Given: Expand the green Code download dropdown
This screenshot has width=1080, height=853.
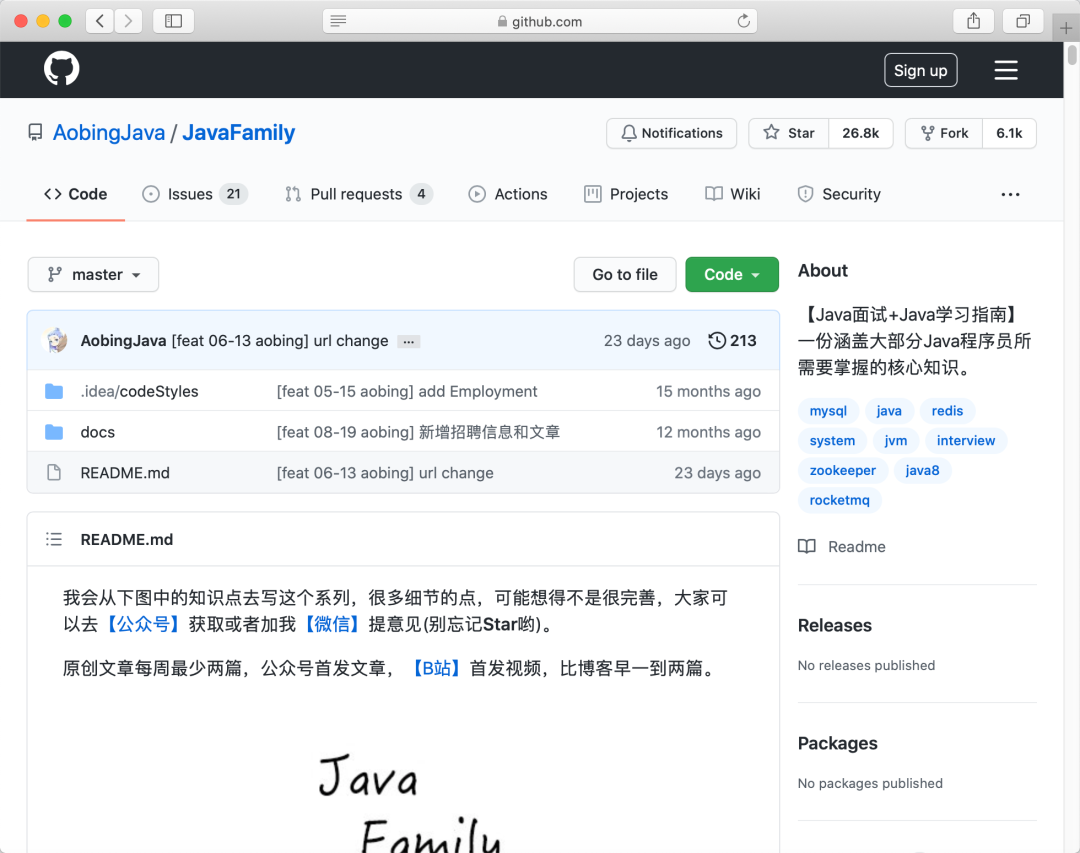Looking at the screenshot, I should [x=731, y=274].
